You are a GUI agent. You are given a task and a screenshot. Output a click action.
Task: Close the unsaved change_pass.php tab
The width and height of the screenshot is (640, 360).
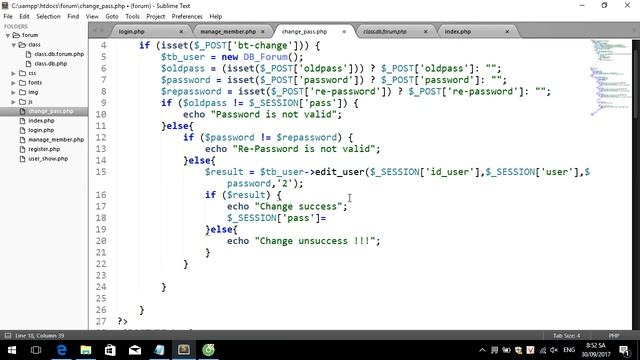click(344, 31)
